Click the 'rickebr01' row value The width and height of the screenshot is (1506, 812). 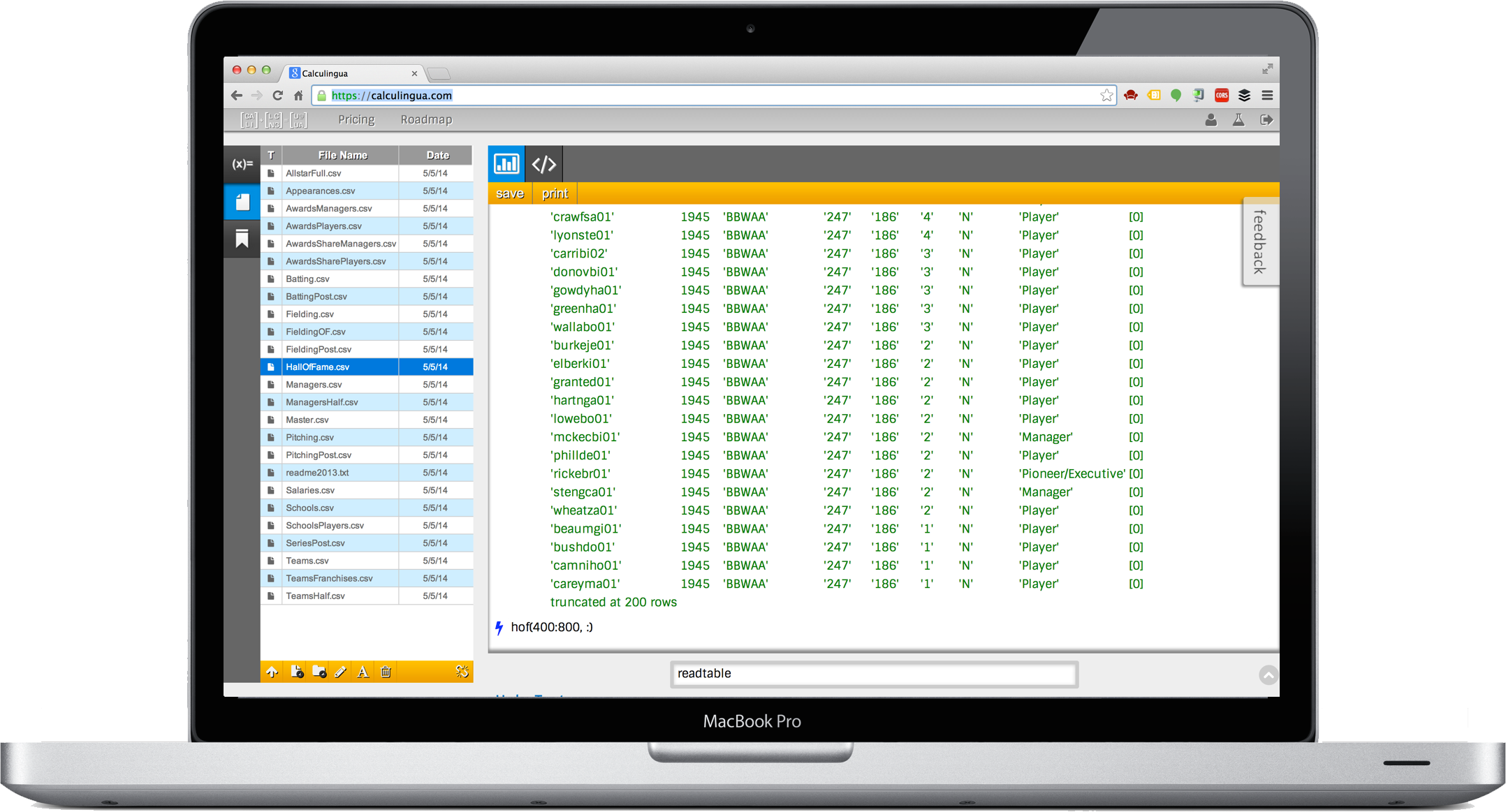pyautogui.click(x=580, y=473)
